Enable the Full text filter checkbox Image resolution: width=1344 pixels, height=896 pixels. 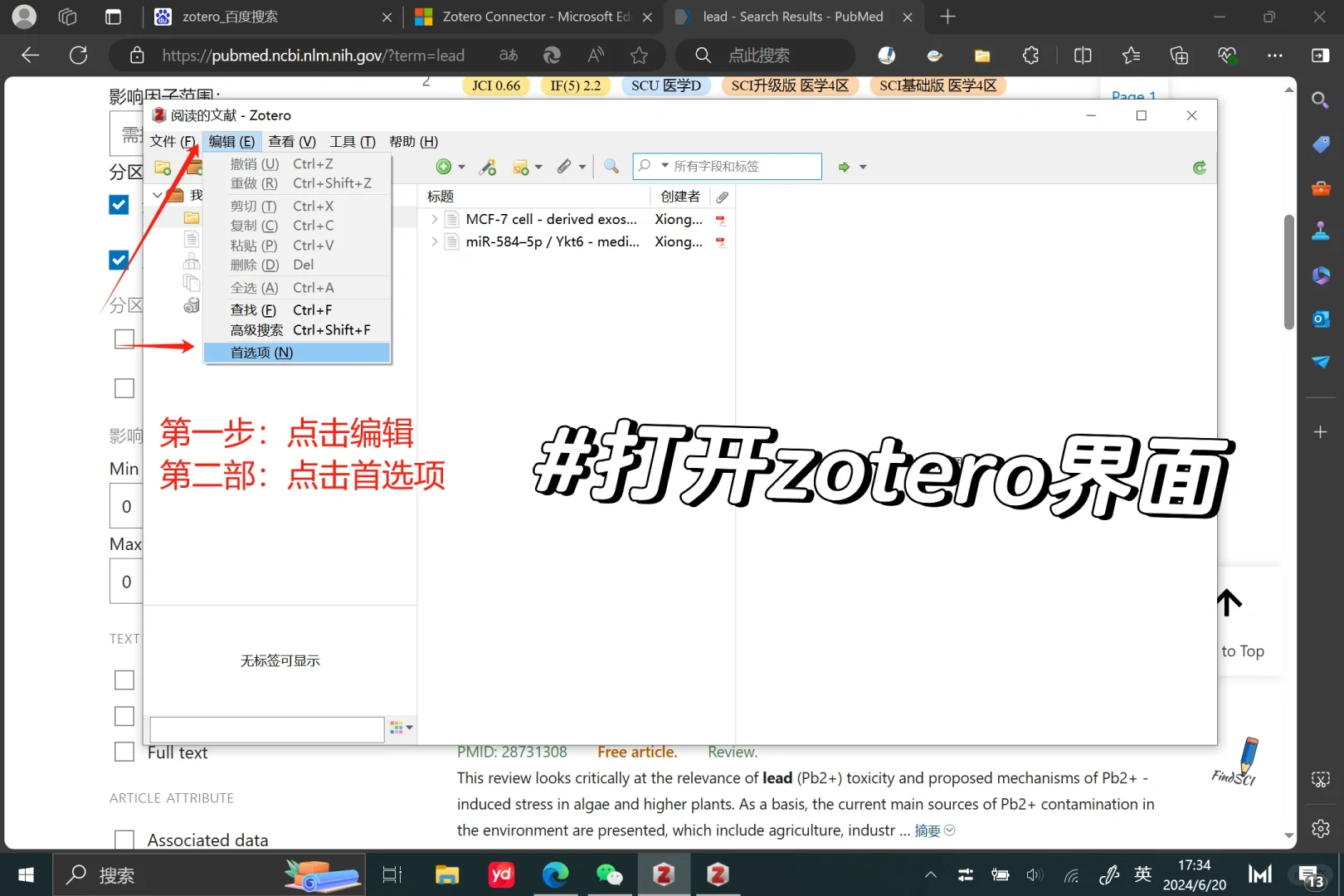124,752
